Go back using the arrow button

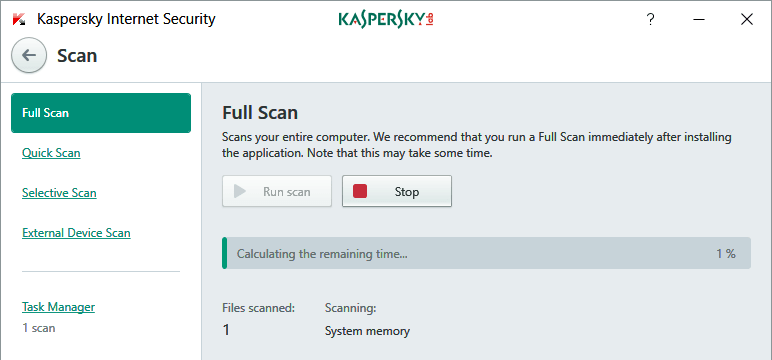tap(29, 55)
